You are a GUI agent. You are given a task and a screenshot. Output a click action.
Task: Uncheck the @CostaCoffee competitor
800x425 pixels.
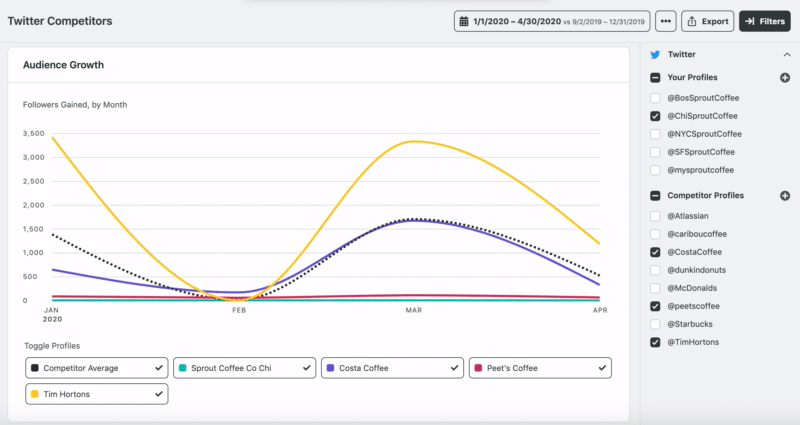coord(655,252)
